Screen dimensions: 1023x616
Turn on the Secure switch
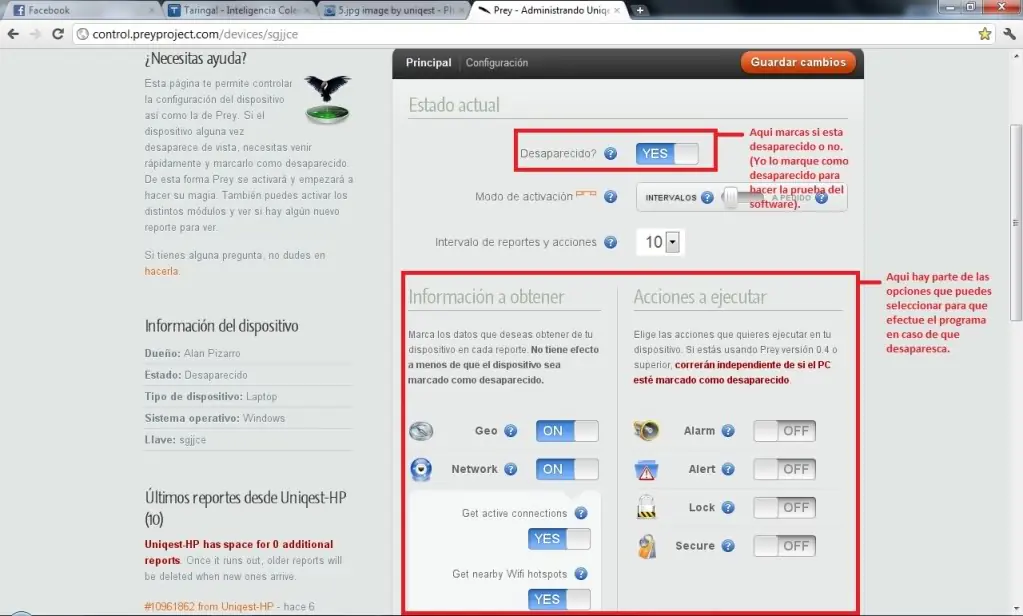[x=784, y=546]
